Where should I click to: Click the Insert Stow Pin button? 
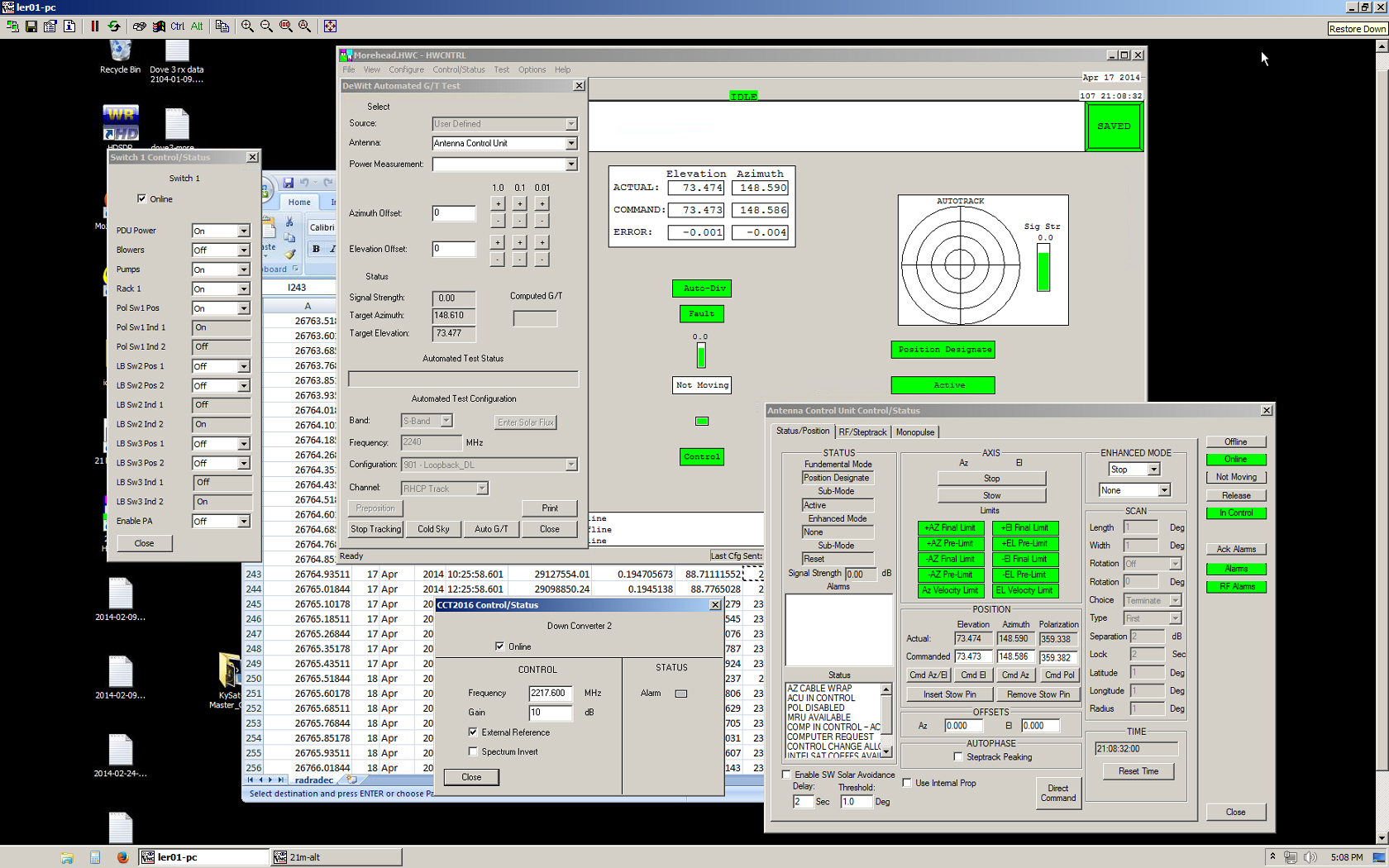[x=949, y=694]
